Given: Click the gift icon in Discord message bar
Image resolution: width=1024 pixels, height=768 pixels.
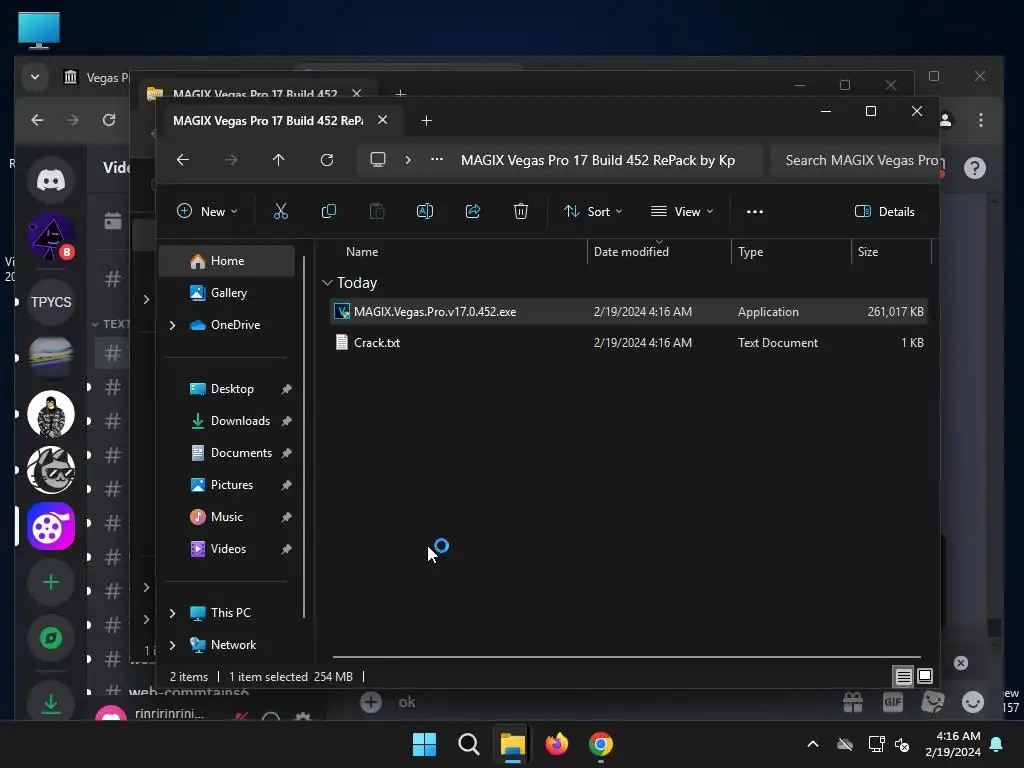Looking at the screenshot, I should coord(853,702).
